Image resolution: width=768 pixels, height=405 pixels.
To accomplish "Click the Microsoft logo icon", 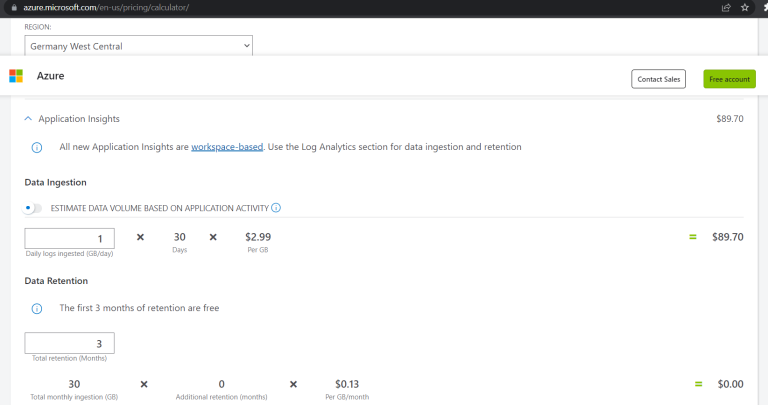I will [16, 76].
